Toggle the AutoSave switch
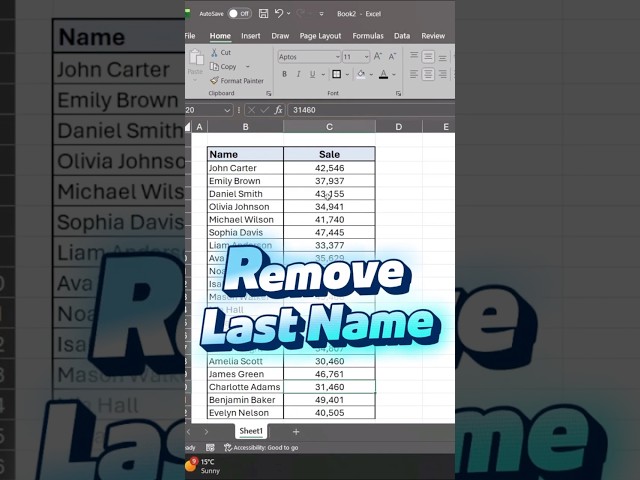 click(x=240, y=13)
